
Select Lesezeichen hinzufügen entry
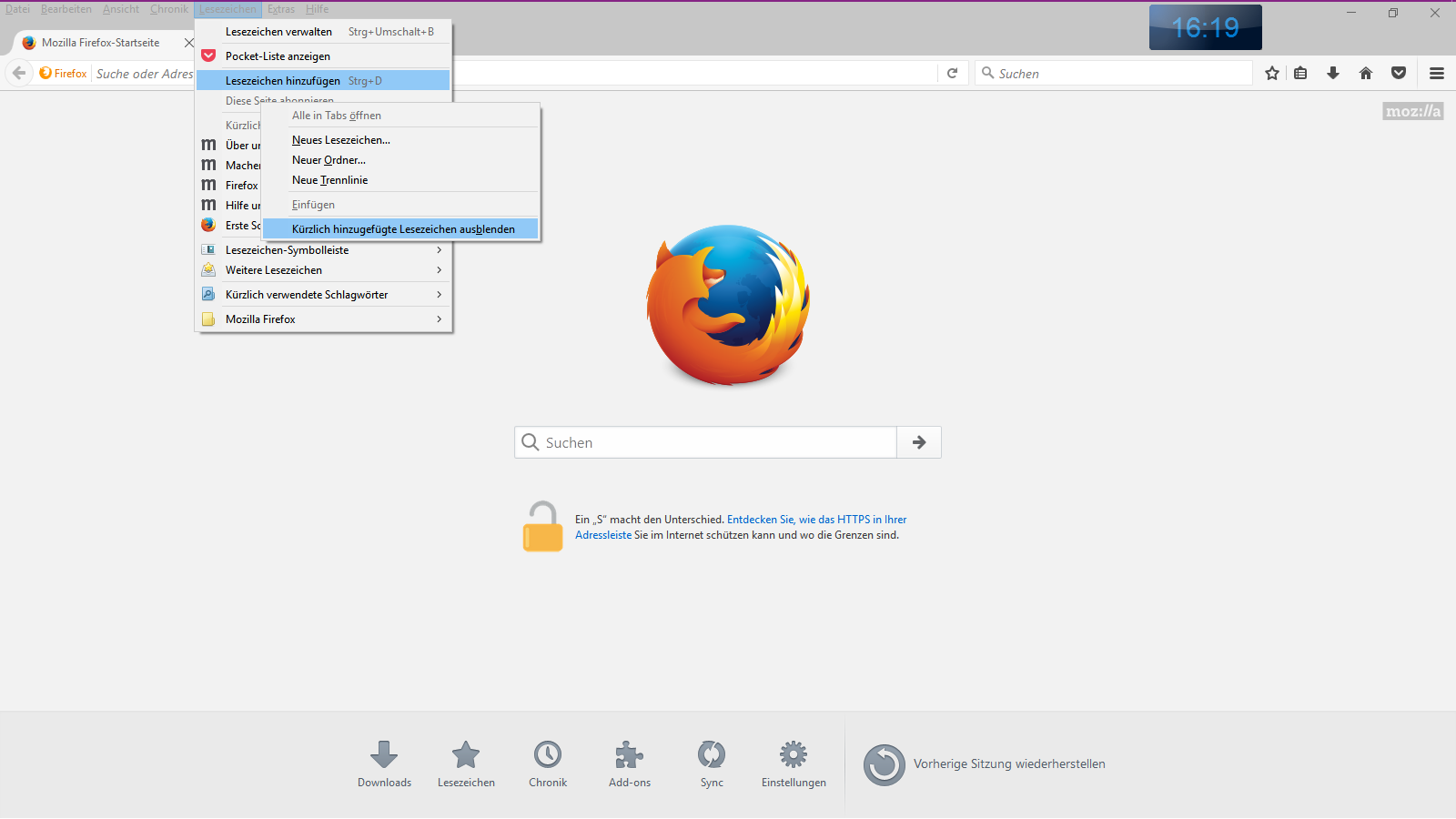323,81
